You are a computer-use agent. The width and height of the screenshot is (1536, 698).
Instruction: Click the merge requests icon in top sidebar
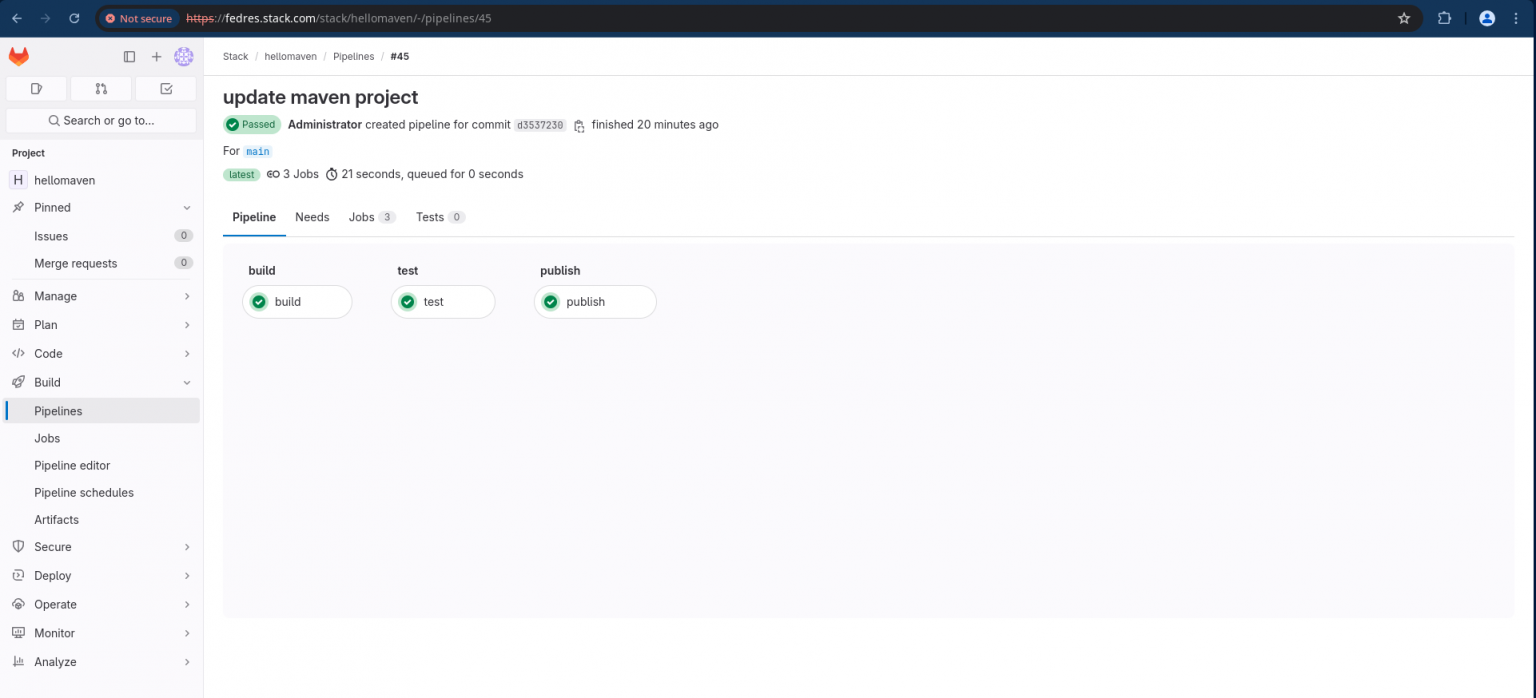pos(100,88)
